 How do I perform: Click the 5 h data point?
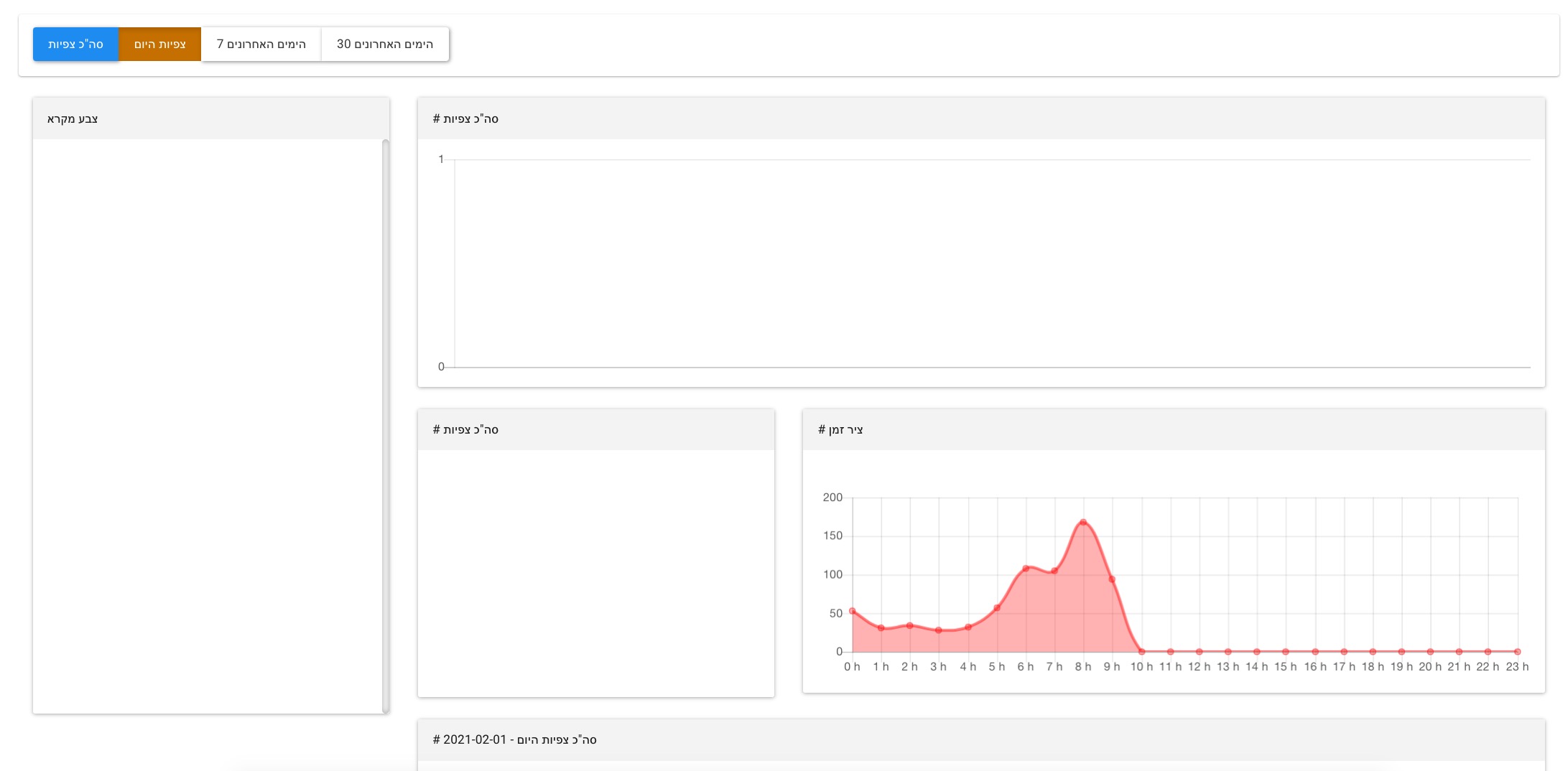(997, 608)
